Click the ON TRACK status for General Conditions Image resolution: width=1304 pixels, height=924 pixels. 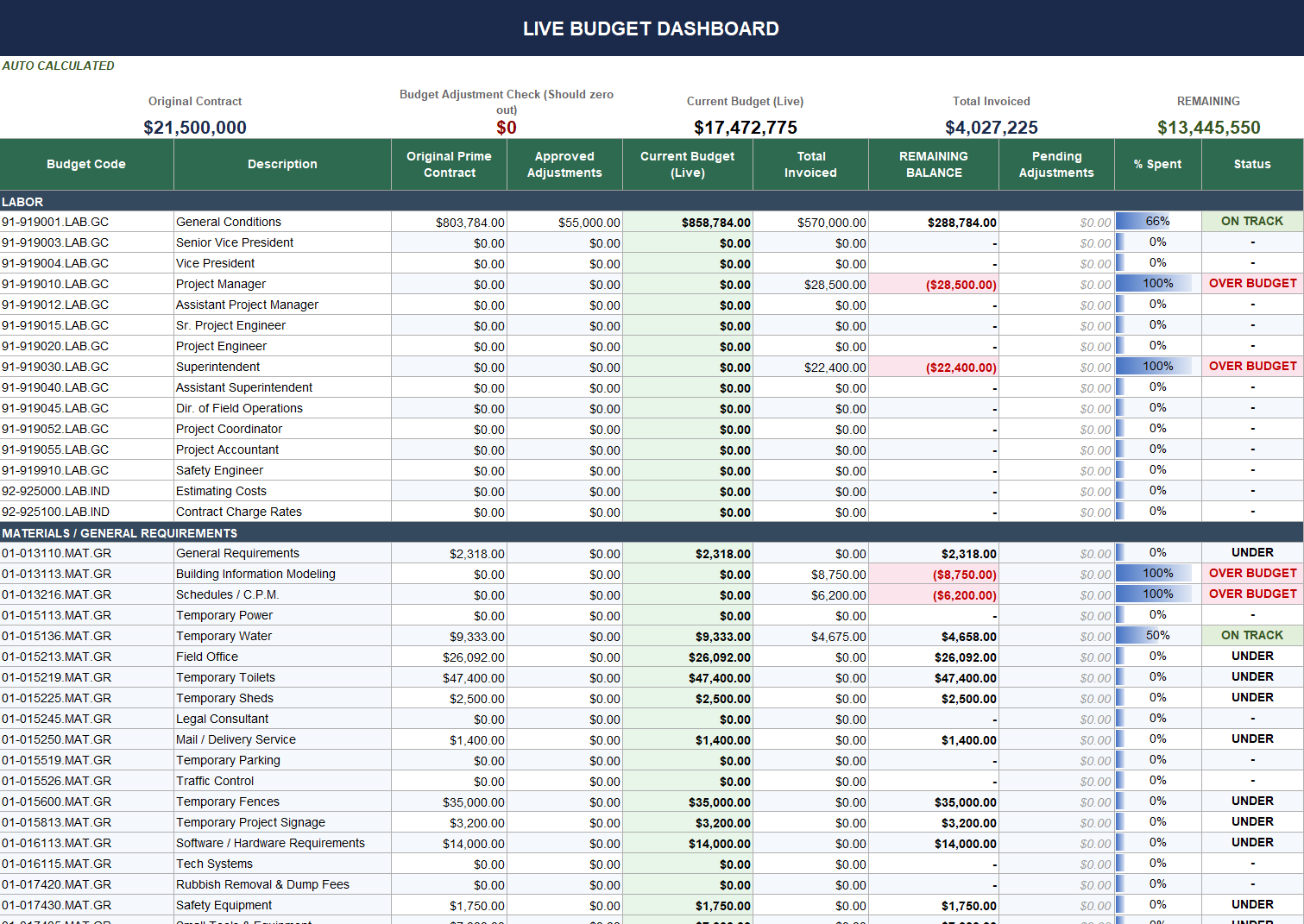coord(1251,221)
